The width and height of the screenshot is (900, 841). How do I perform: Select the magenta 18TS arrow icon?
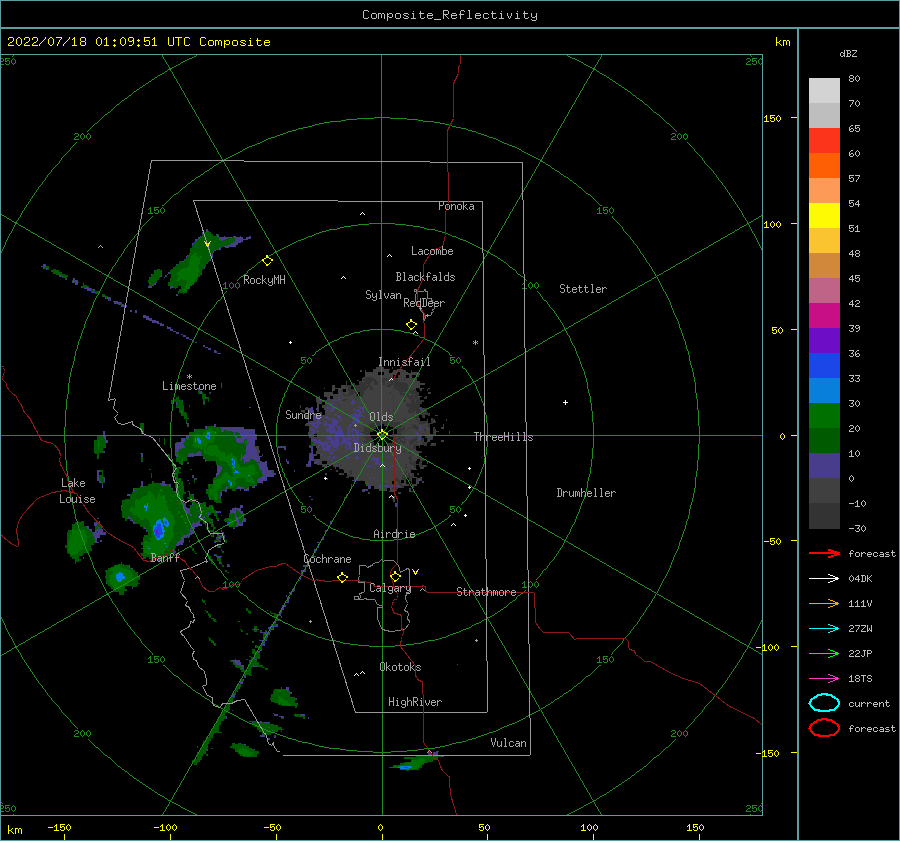click(824, 679)
